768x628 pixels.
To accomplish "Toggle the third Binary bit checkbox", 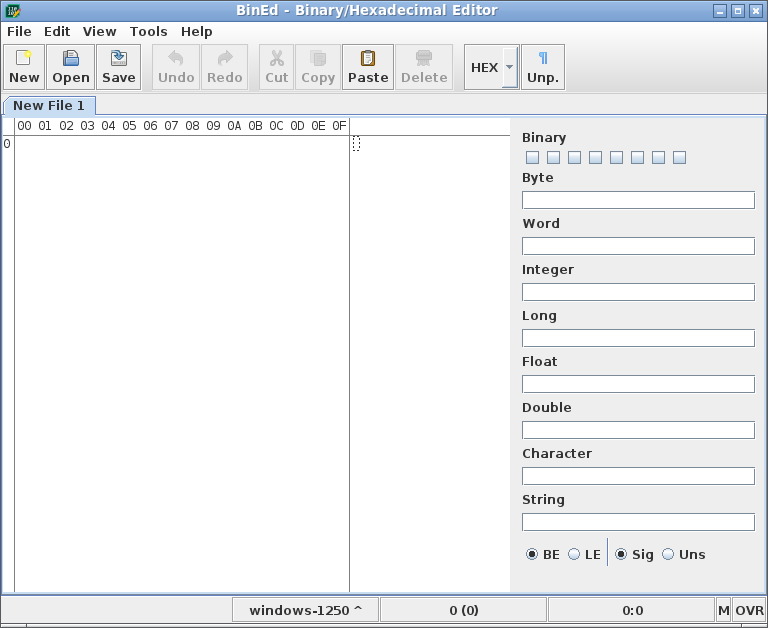I will pyautogui.click(x=575, y=158).
